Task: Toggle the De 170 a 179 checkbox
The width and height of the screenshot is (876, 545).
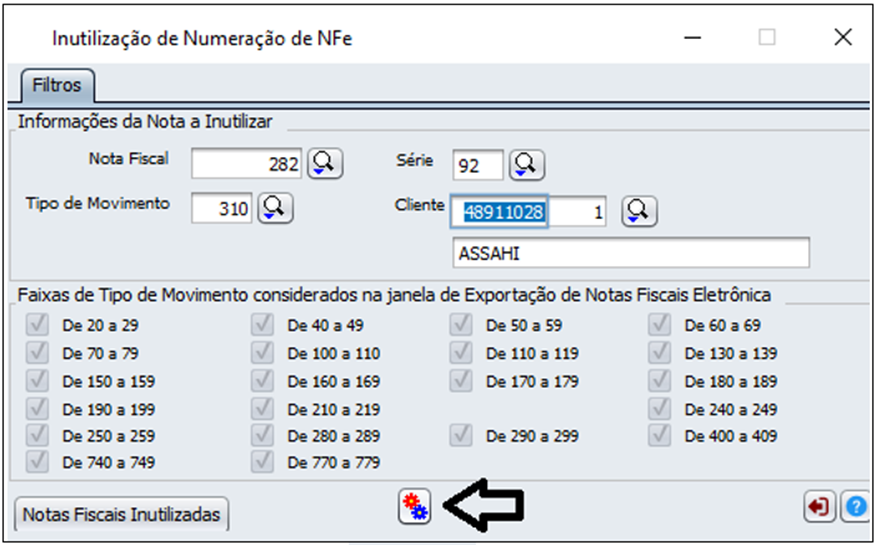Action: pyautogui.click(x=460, y=381)
